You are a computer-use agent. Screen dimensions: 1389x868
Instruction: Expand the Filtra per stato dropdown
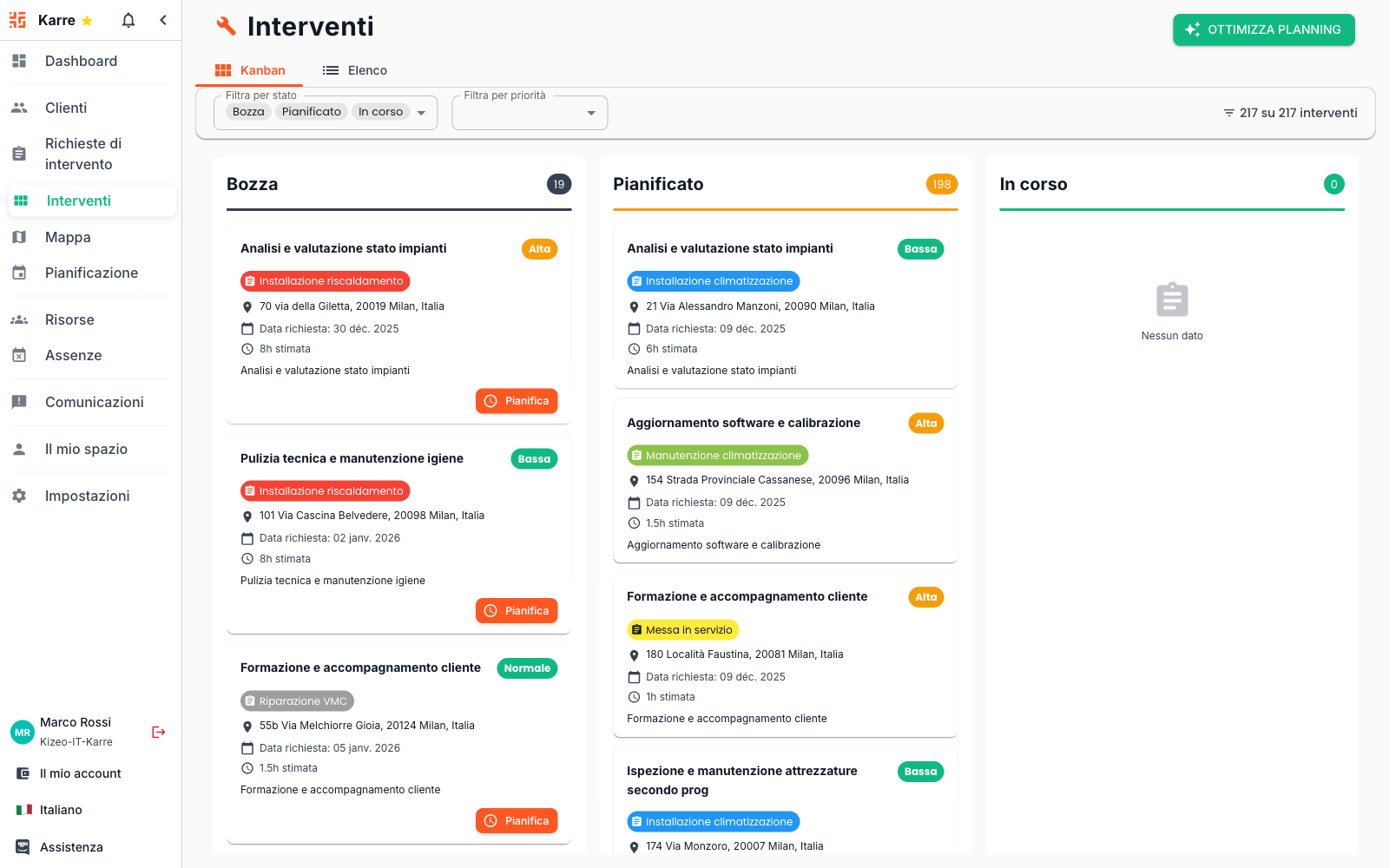[x=422, y=112]
